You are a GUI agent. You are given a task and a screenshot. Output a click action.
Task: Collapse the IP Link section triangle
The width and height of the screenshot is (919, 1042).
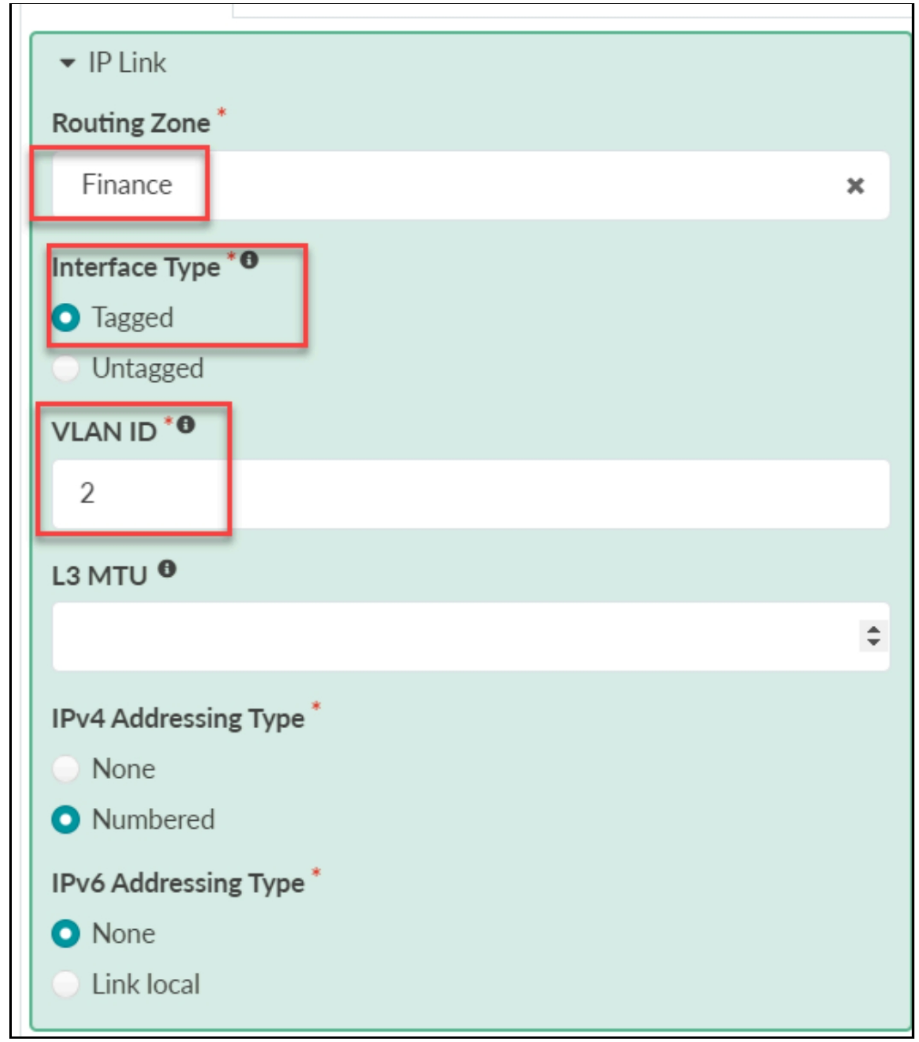(x=67, y=64)
